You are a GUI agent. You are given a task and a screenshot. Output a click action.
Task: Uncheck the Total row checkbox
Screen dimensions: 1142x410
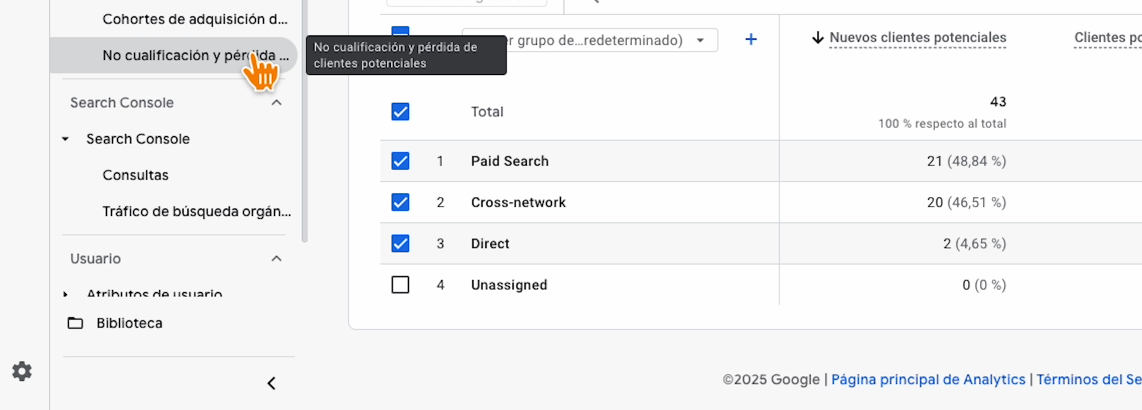pyautogui.click(x=400, y=112)
